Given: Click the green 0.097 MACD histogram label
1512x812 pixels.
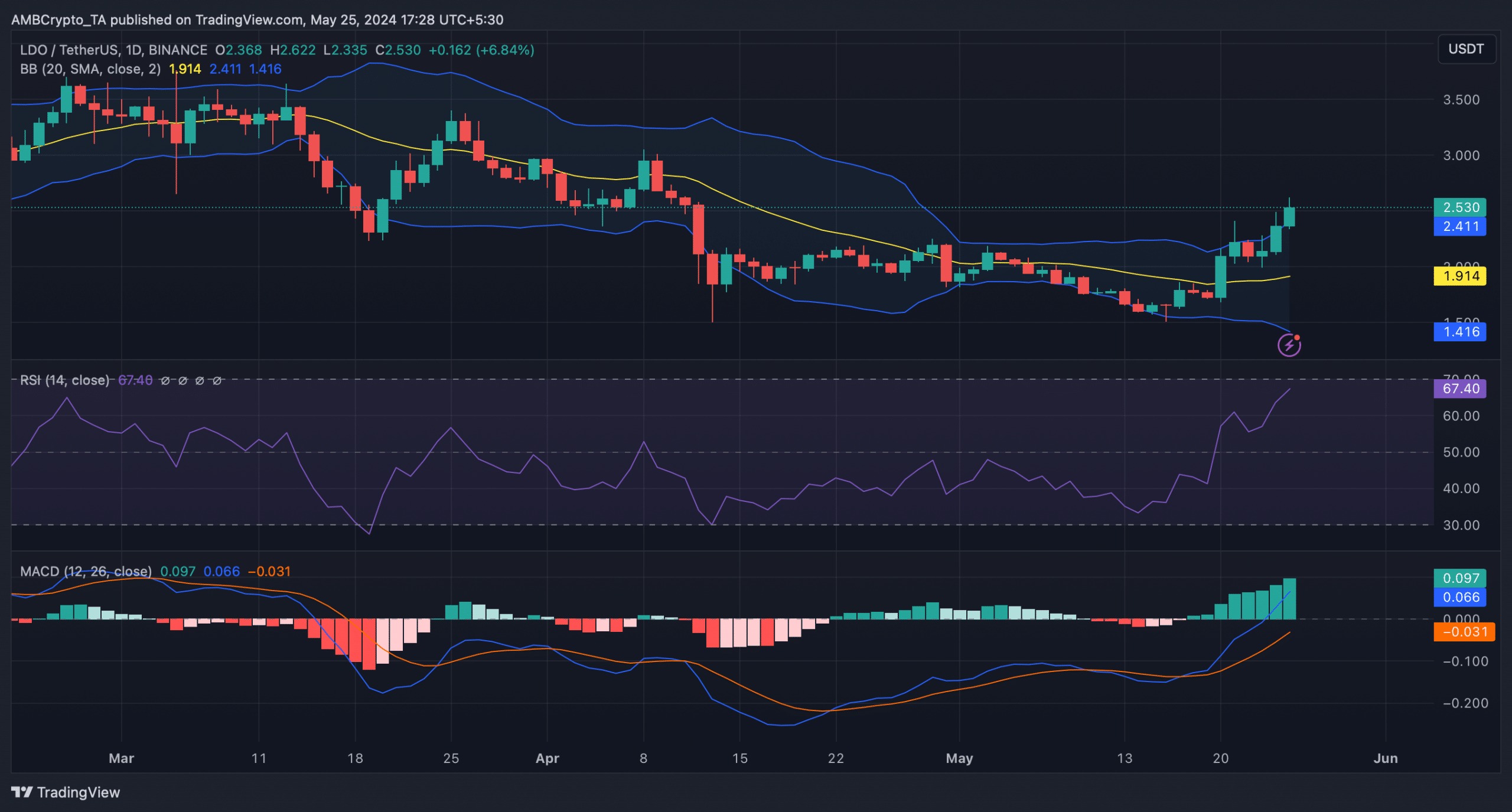Looking at the screenshot, I should [1460, 578].
